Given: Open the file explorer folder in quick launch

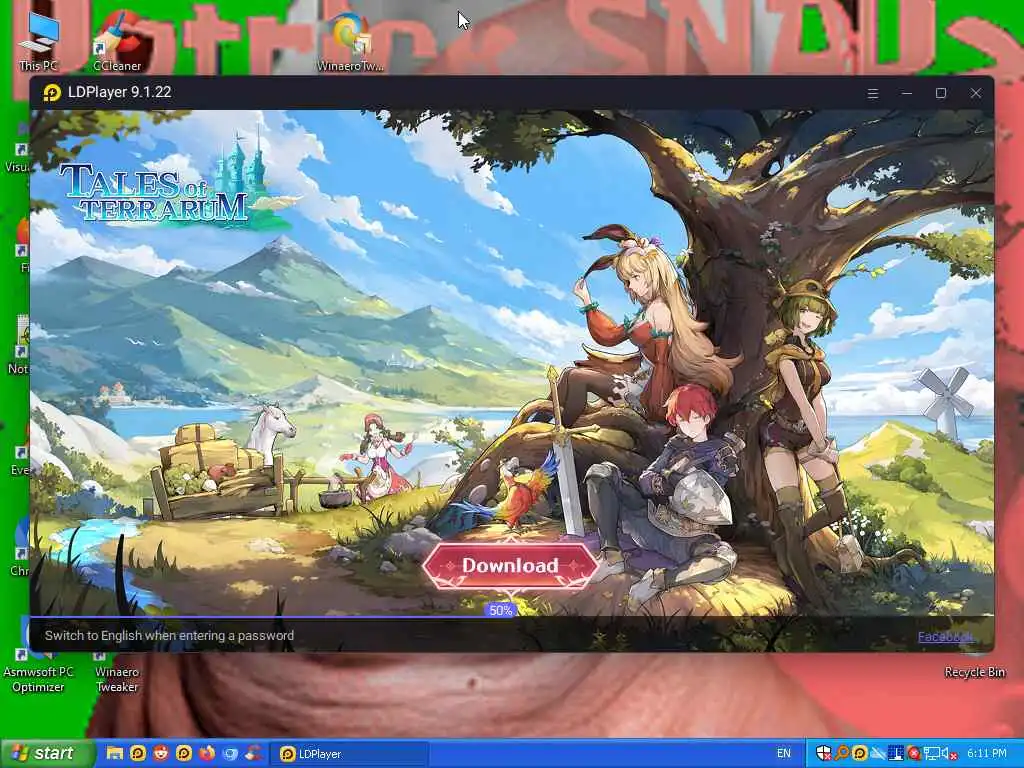Looking at the screenshot, I should (114, 754).
